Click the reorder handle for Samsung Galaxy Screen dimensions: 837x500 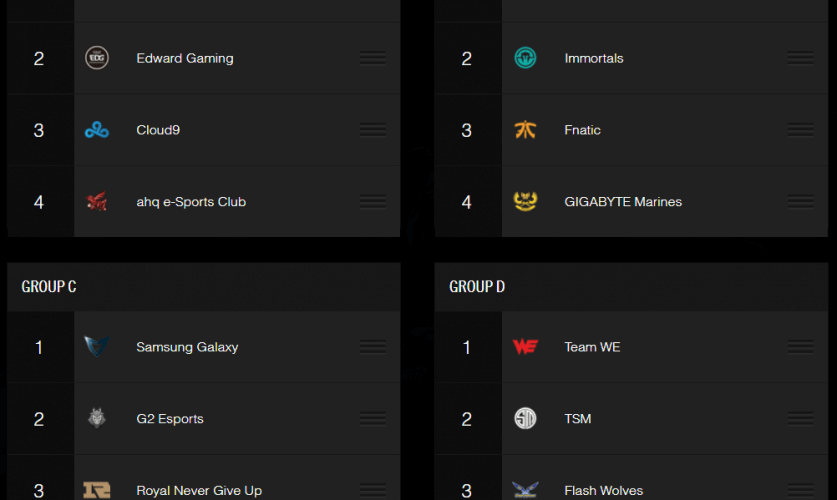(373, 347)
